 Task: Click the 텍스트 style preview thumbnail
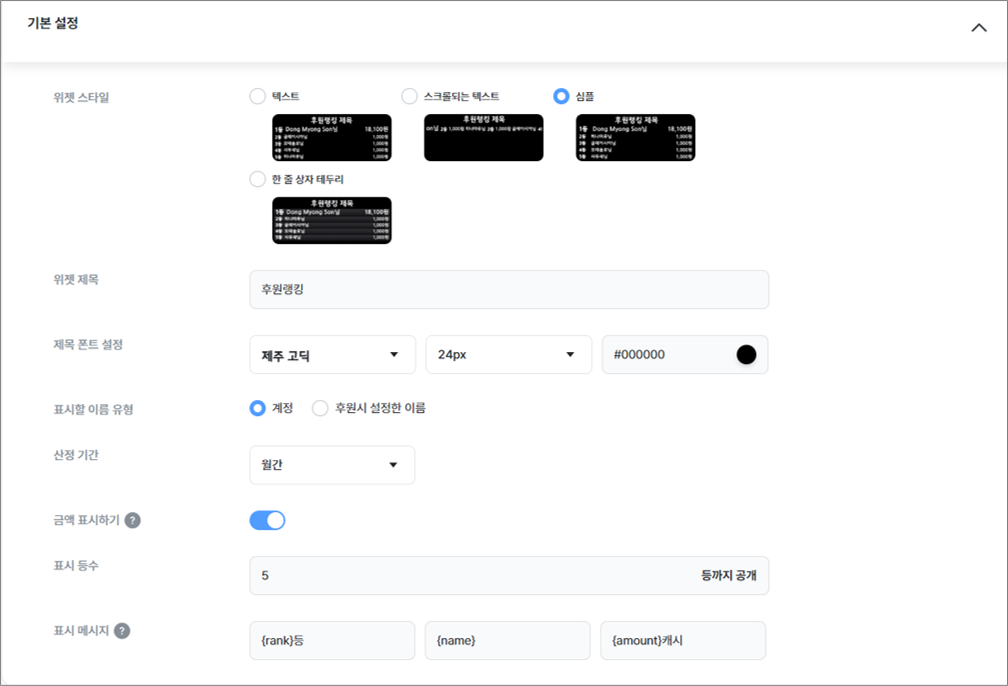332,138
